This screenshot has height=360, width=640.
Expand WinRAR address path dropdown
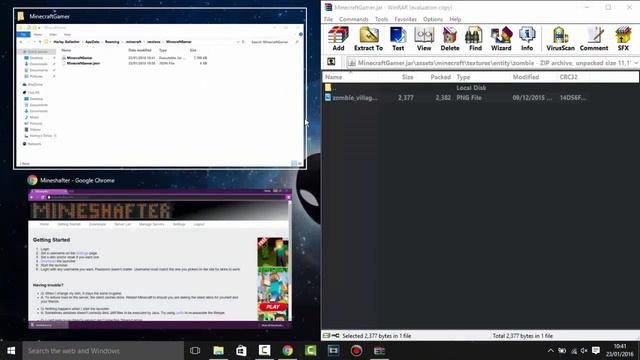pyautogui.click(x=636, y=63)
